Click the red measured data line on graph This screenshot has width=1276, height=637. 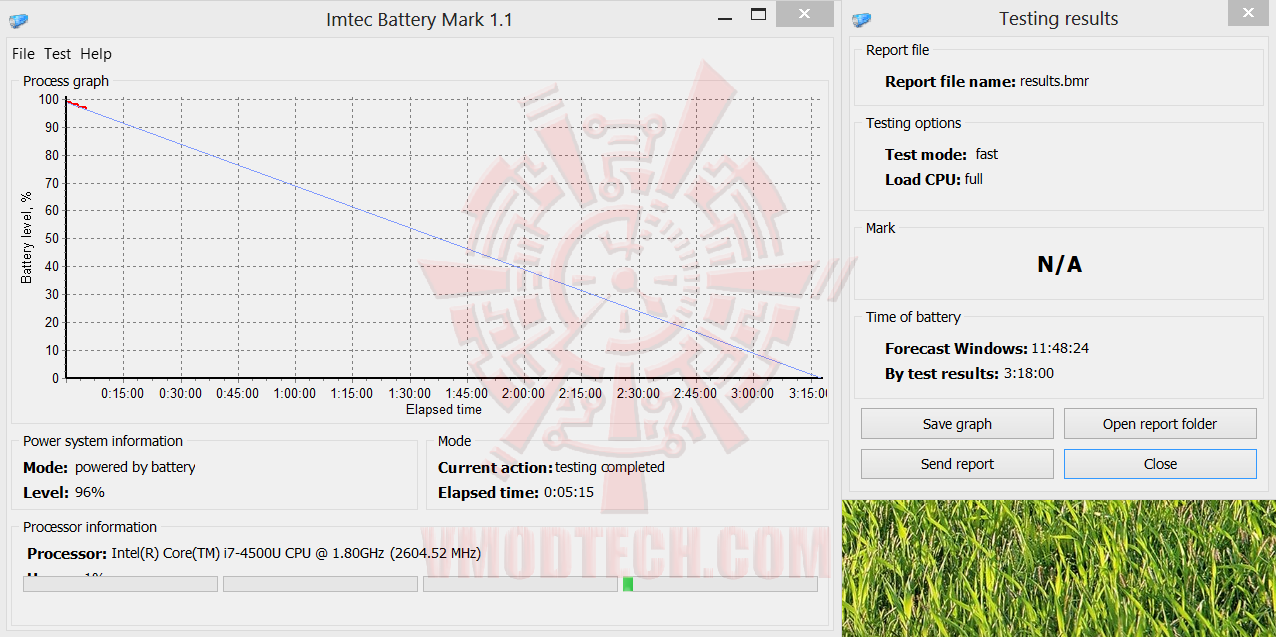tap(77, 104)
